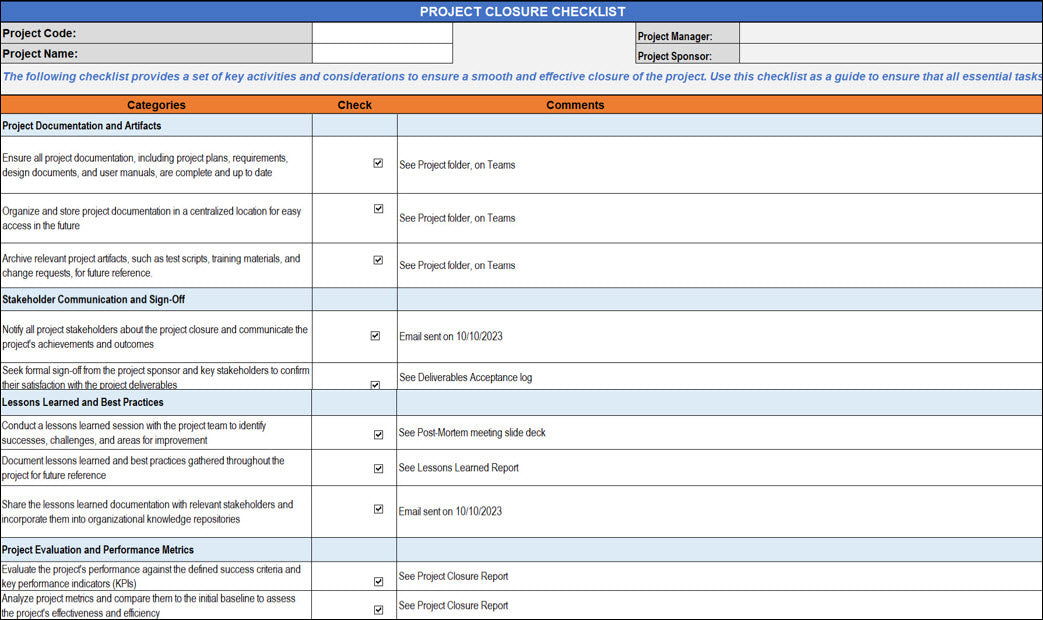Toggle the seek formal sign-off checkbox
Viewport: 1043px width, 620px height.
(375, 384)
